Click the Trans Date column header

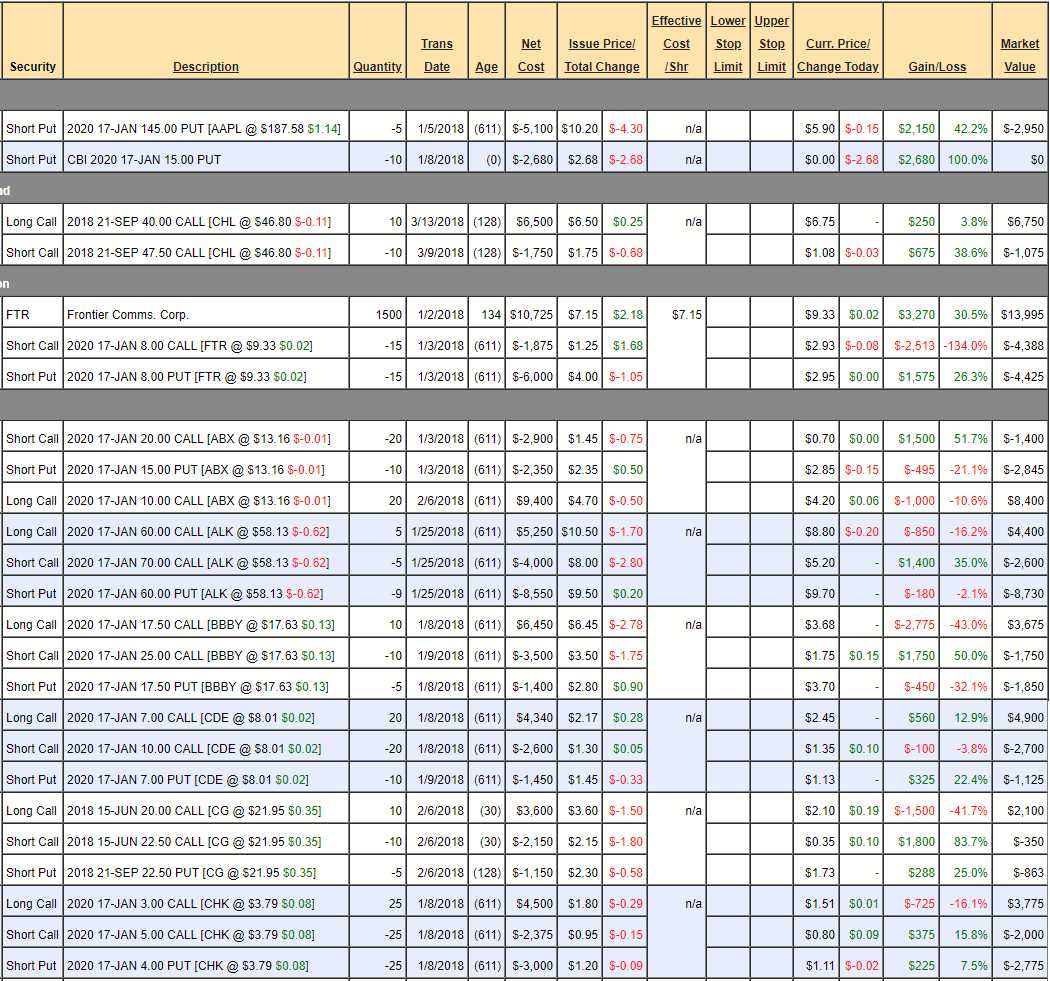click(436, 55)
